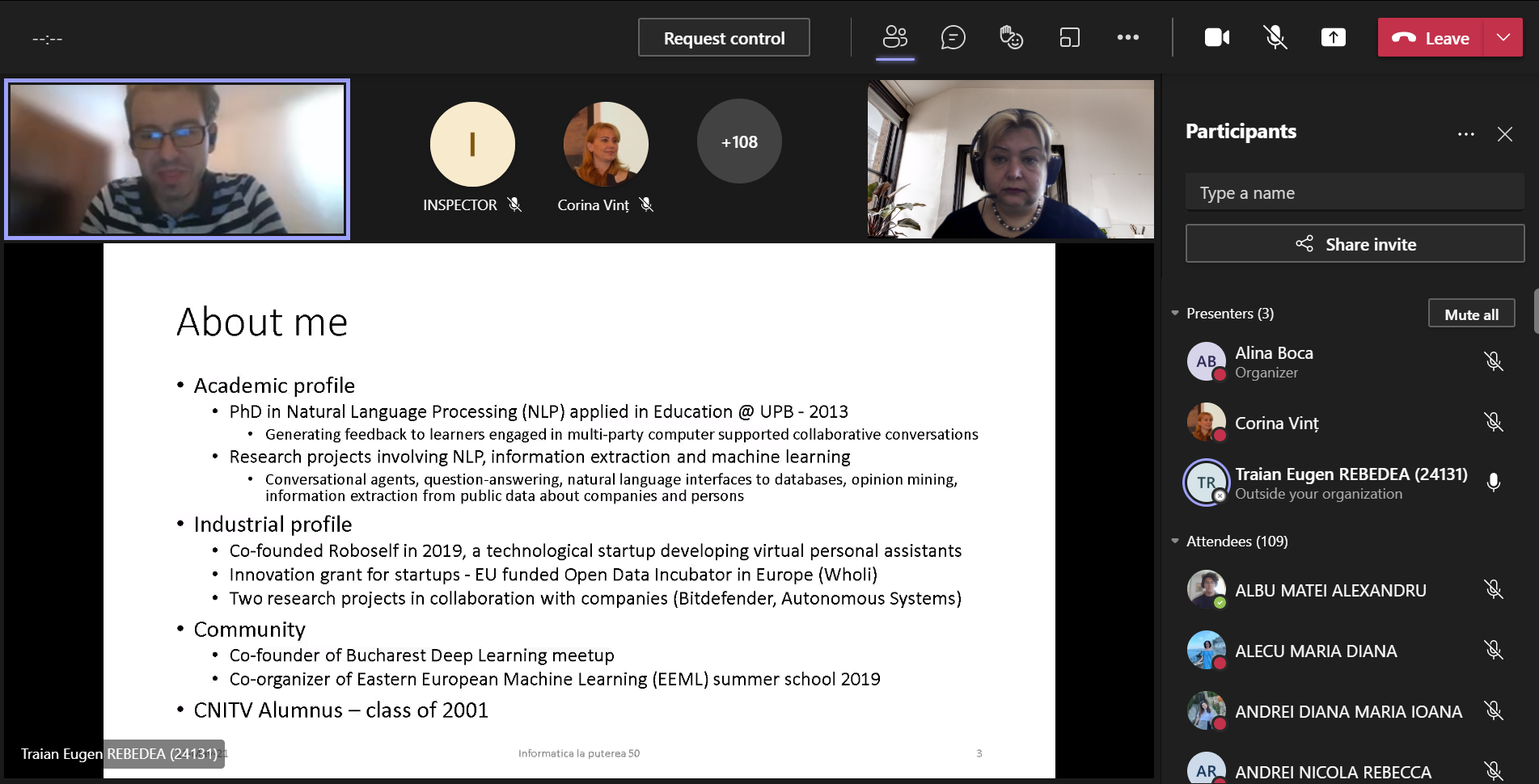Screen dimensions: 1539x784
Task: Open the More actions ellipsis in toolbar
Action: pyautogui.click(x=1127, y=37)
